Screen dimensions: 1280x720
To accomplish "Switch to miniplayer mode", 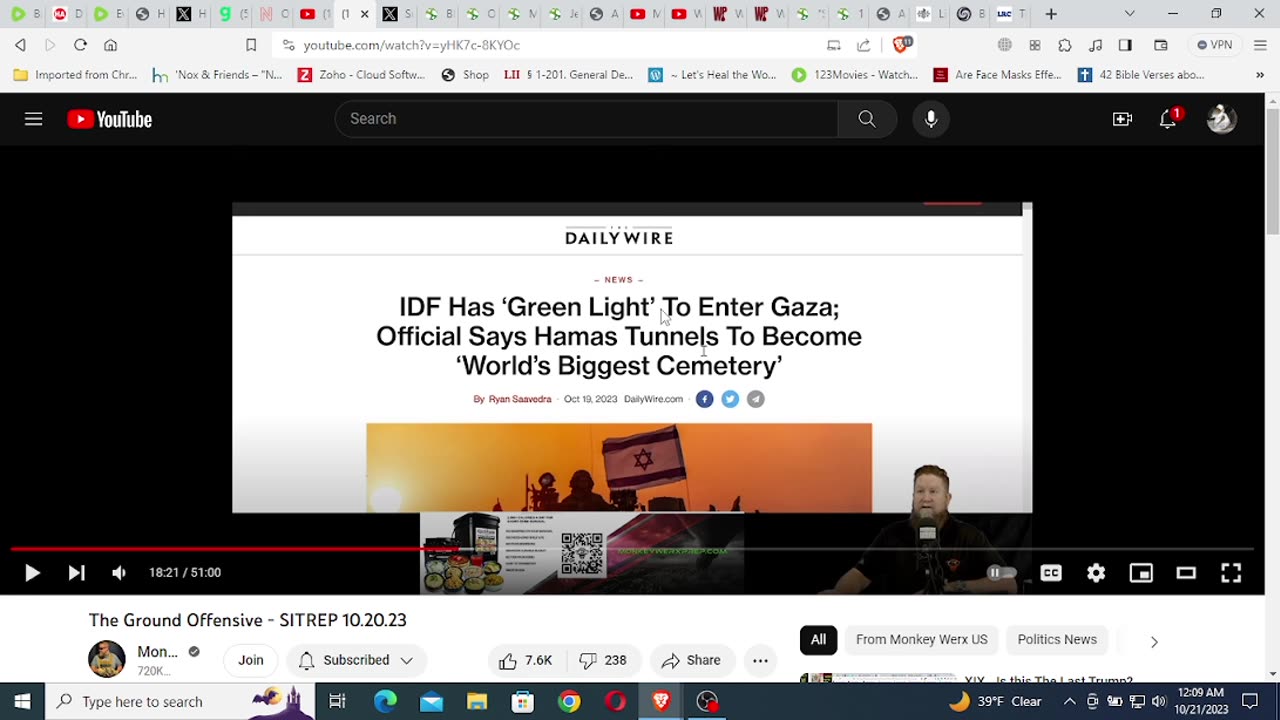I will [1141, 572].
